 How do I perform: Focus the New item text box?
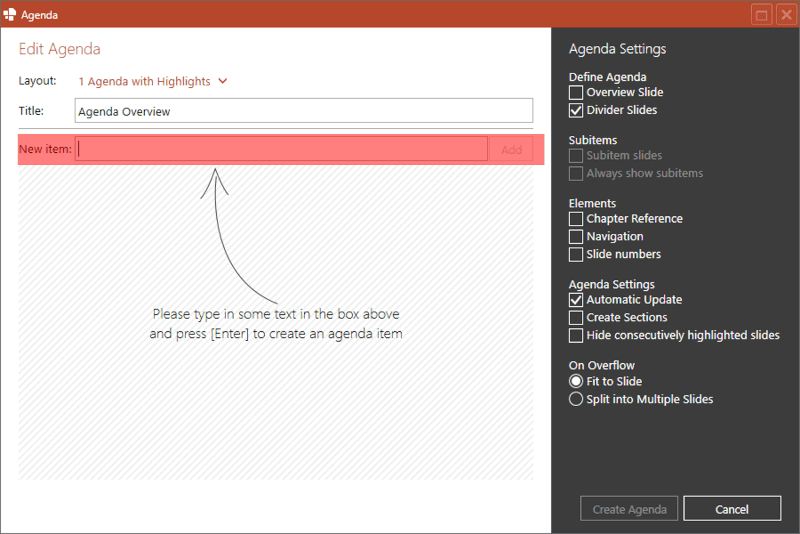click(282, 149)
